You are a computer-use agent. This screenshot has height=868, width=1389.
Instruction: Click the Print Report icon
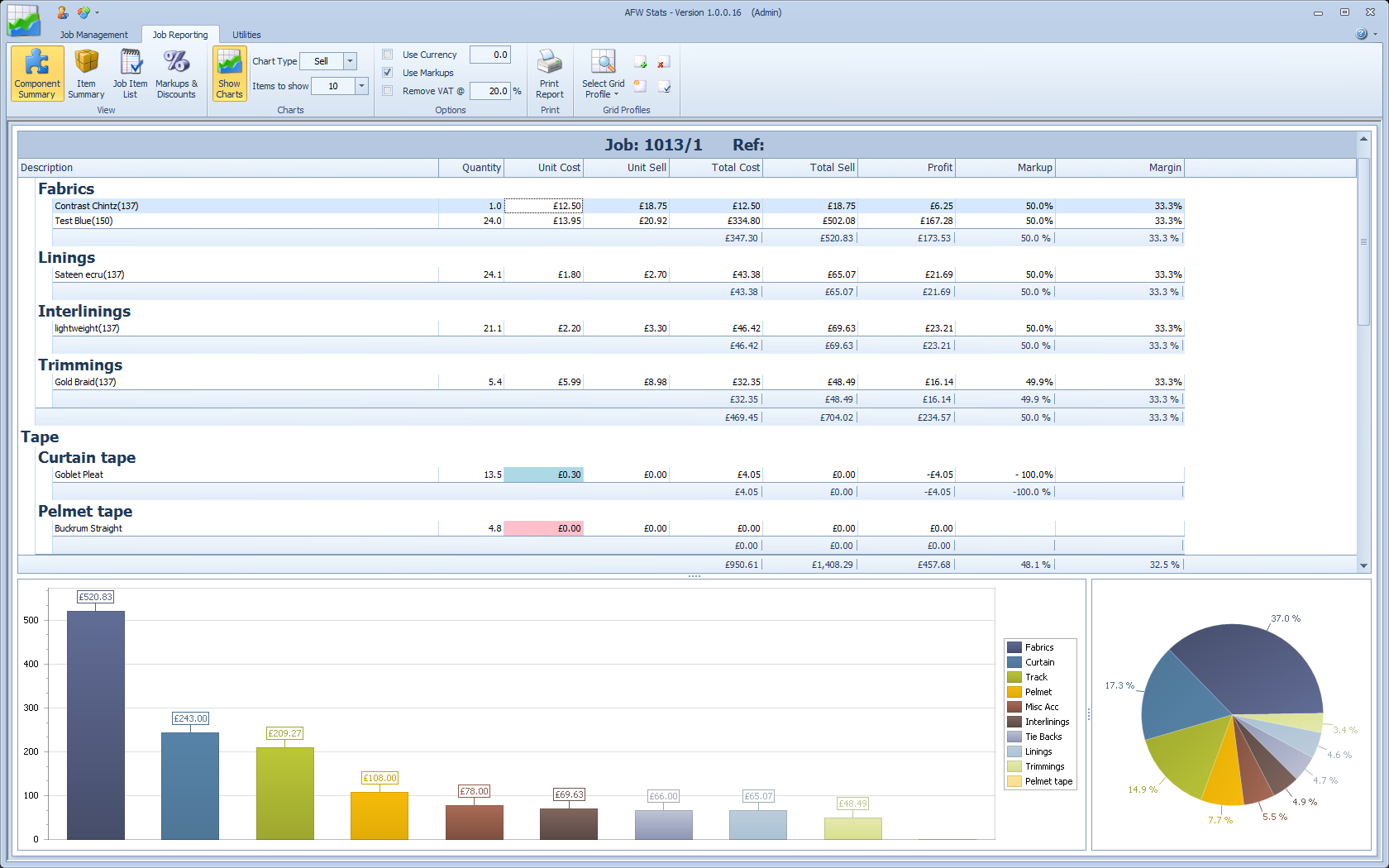pyautogui.click(x=549, y=74)
